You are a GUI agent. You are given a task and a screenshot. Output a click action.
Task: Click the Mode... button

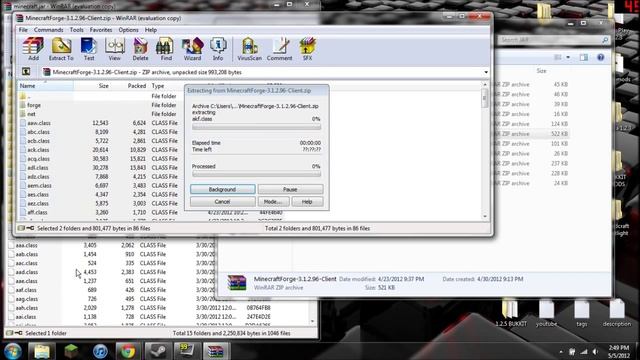click(x=273, y=202)
